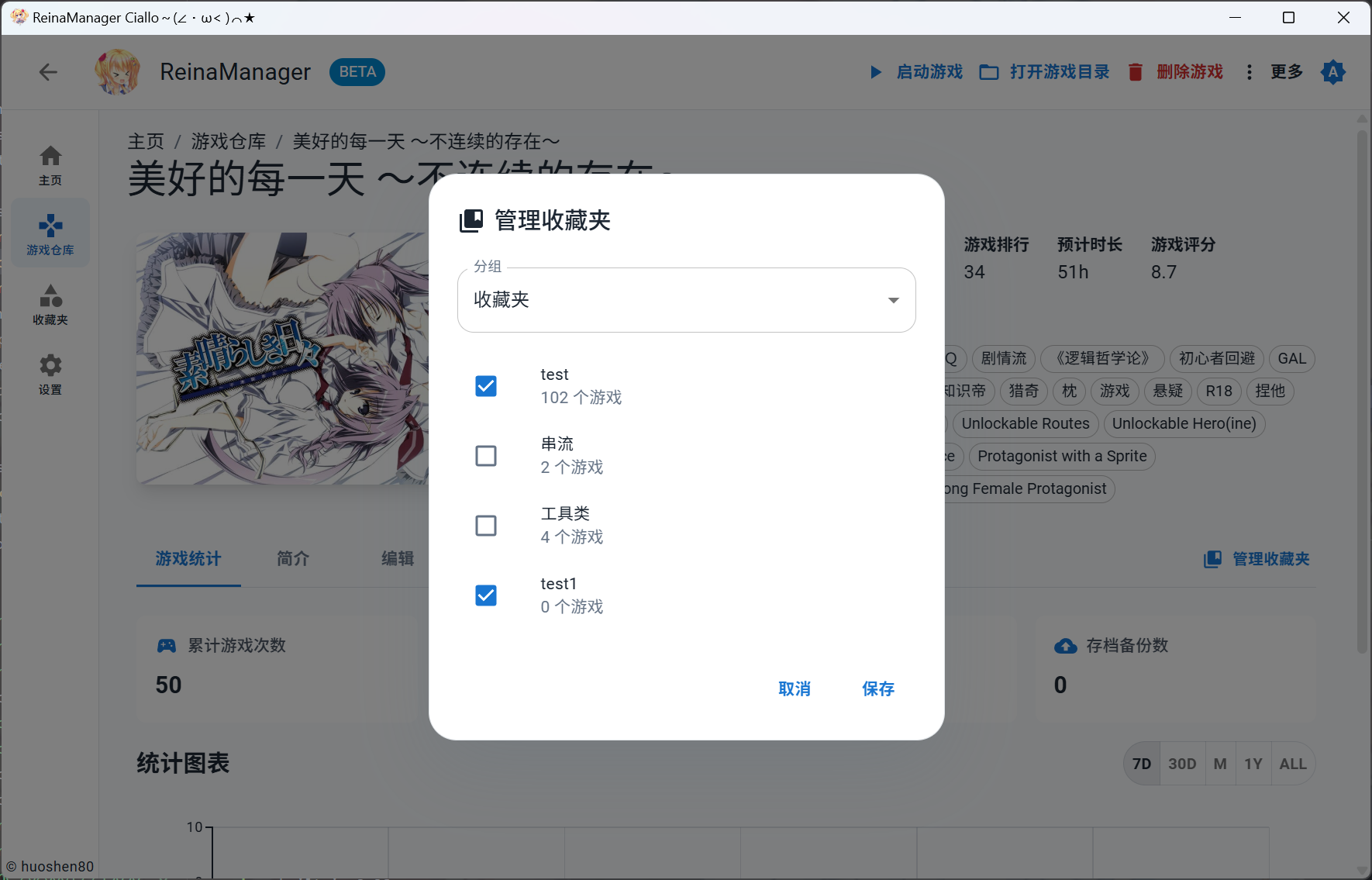Select the 30D chart range
Viewport: 1372px width, 880px height.
click(1182, 764)
